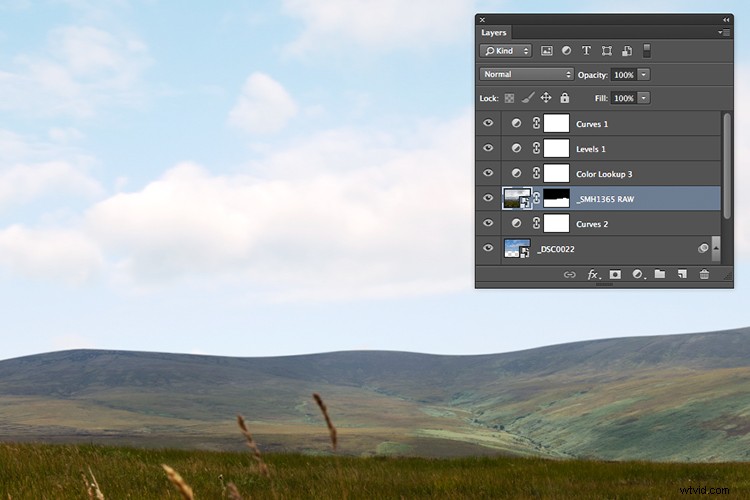Hide the _DSC0022 layer

tap(488, 248)
